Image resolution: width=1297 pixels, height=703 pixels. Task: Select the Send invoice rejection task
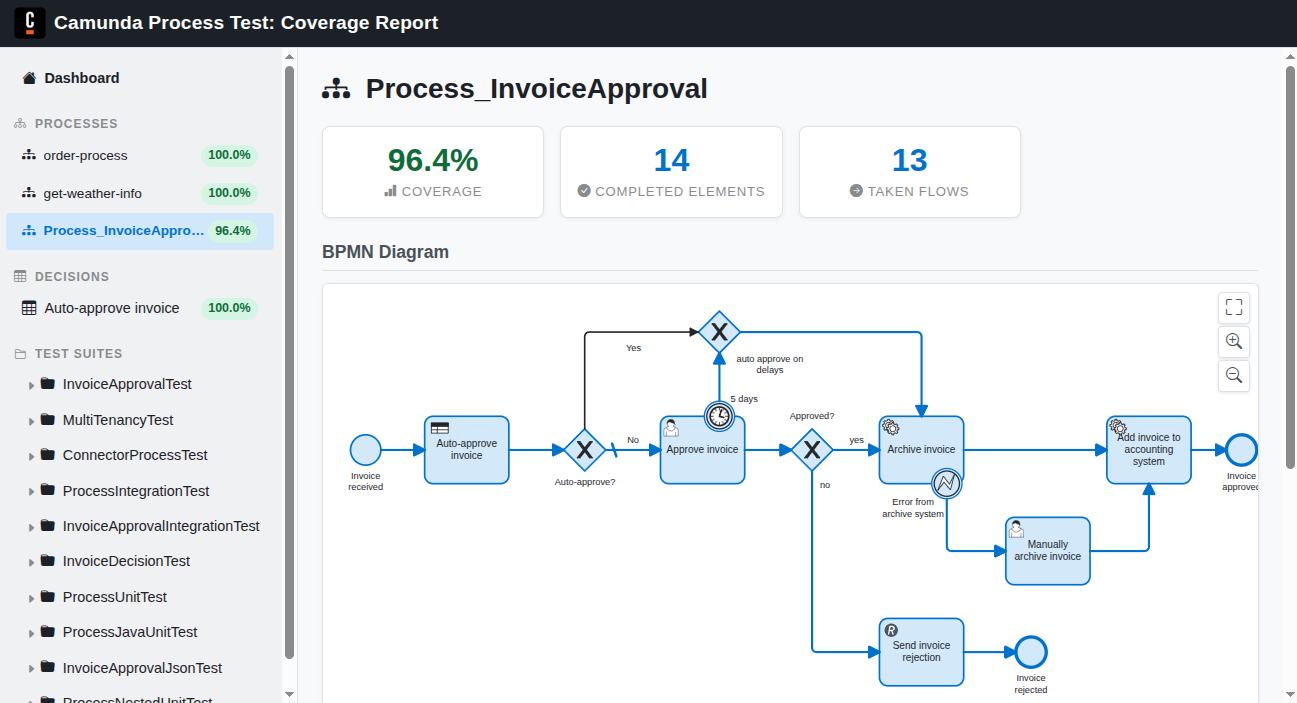click(x=922, y=652)
